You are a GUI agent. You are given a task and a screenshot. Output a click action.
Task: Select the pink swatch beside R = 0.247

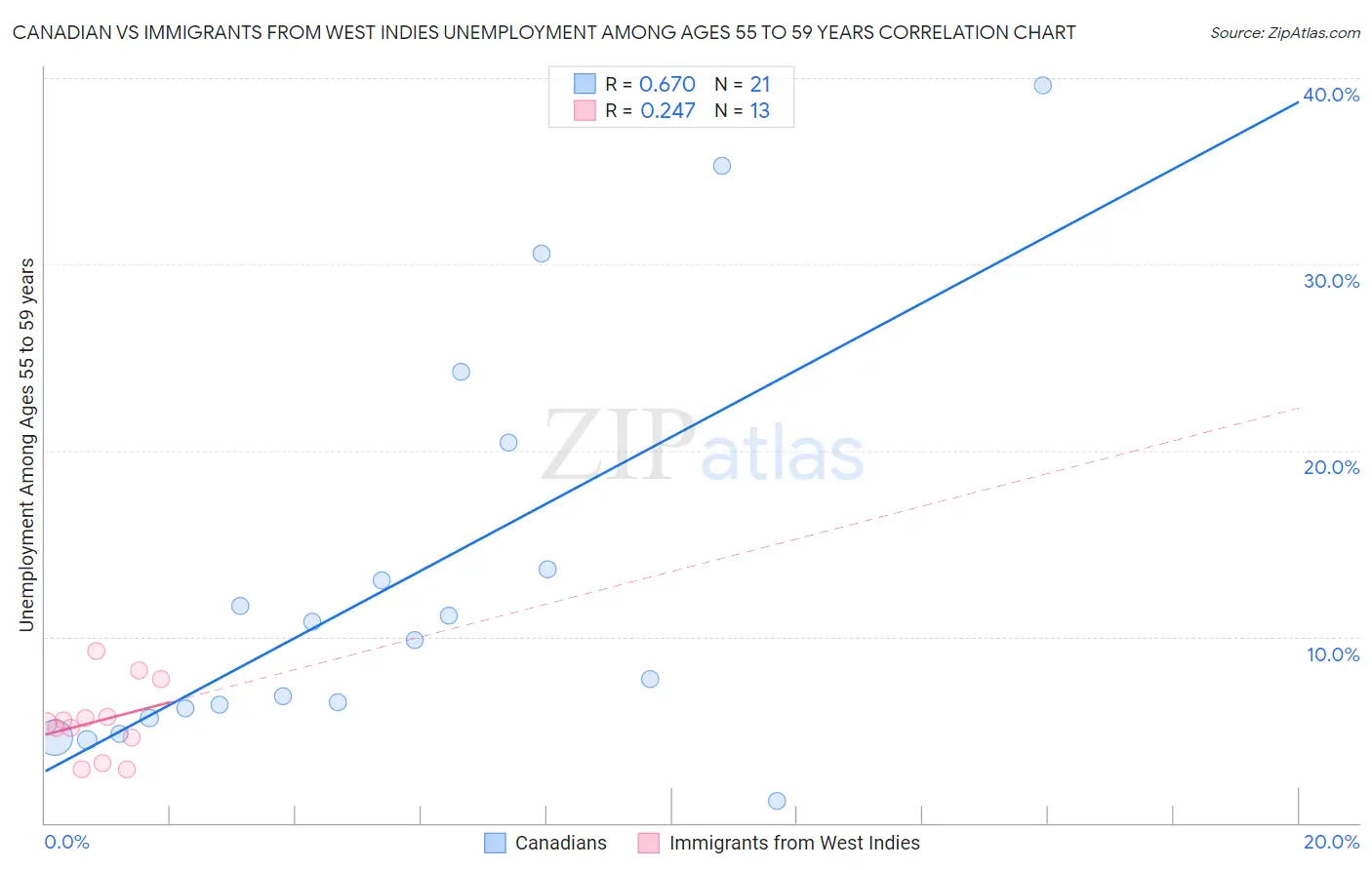[x=585, y=110]
